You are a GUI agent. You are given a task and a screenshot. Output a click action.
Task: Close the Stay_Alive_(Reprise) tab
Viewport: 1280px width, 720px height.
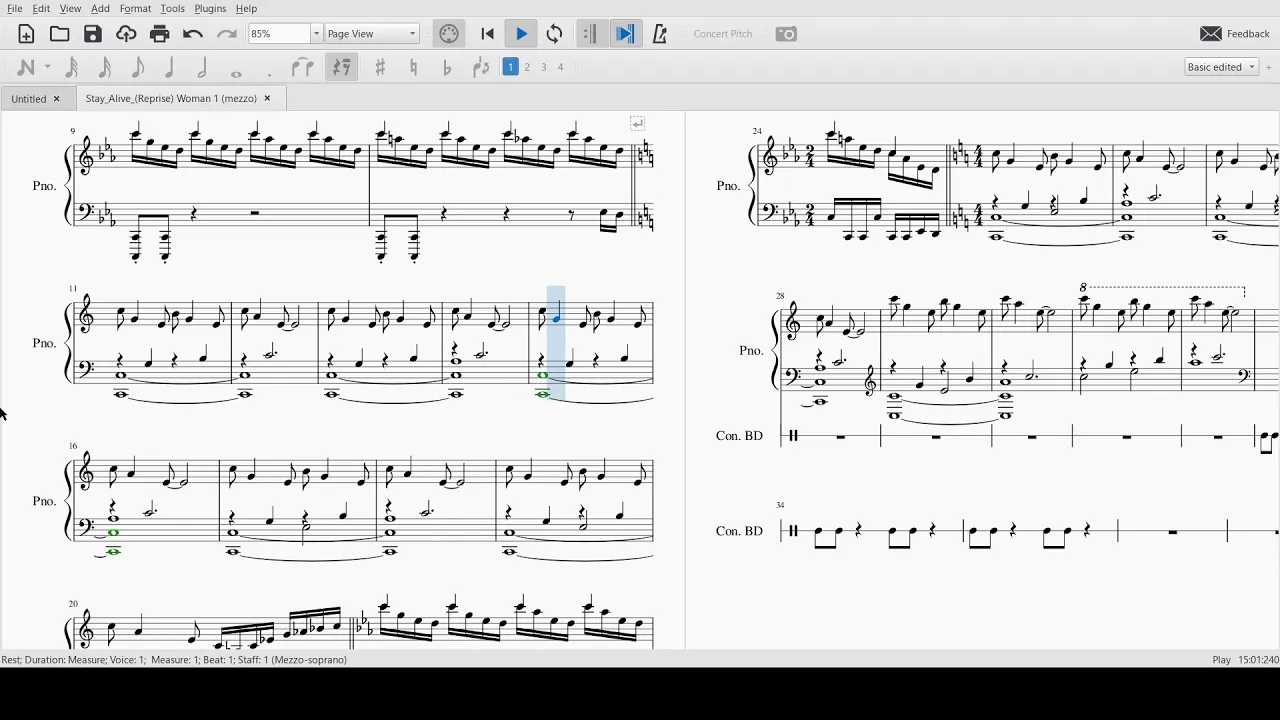[267, 98]
